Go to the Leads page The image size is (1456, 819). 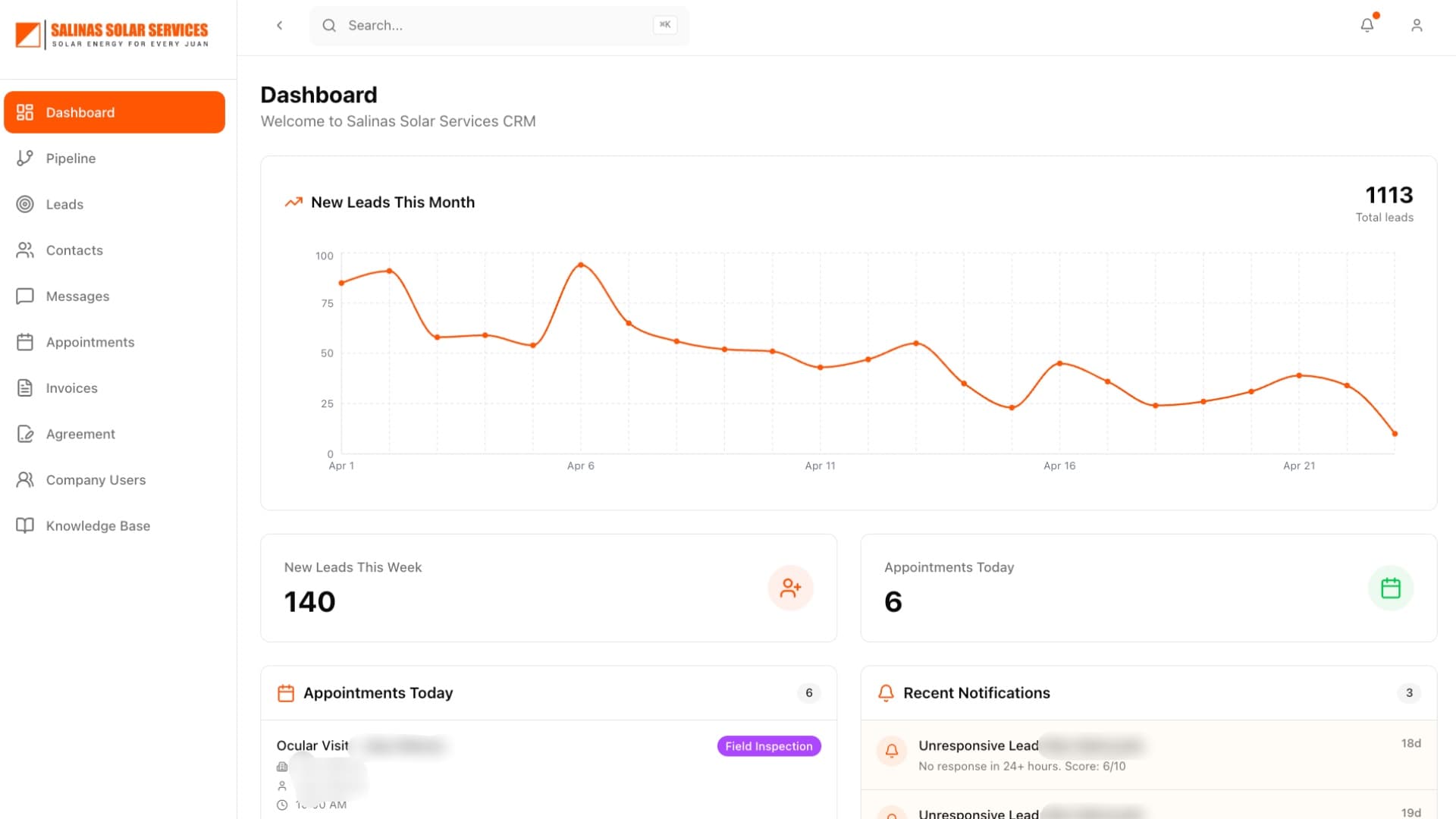point(64,205)
